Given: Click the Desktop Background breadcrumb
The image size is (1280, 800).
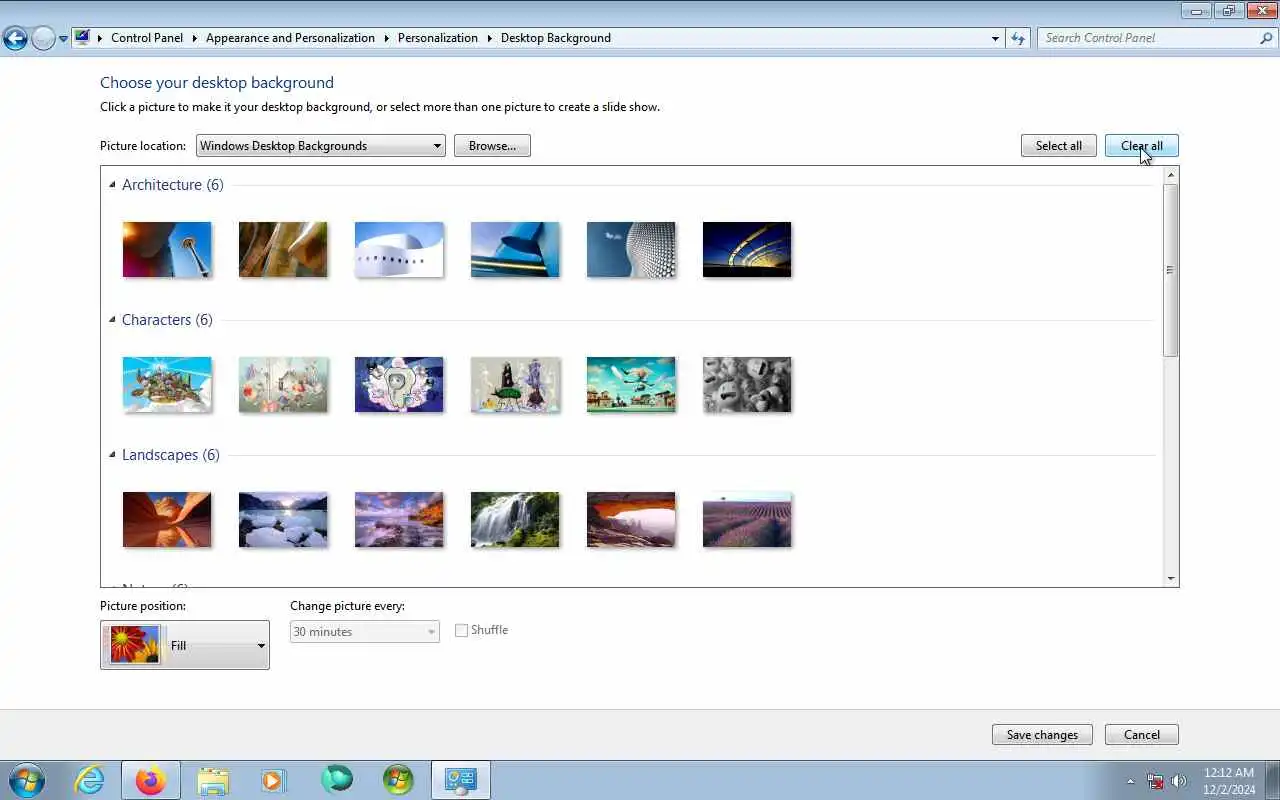Looking at the screenshot, I should (x=556, y=38).
